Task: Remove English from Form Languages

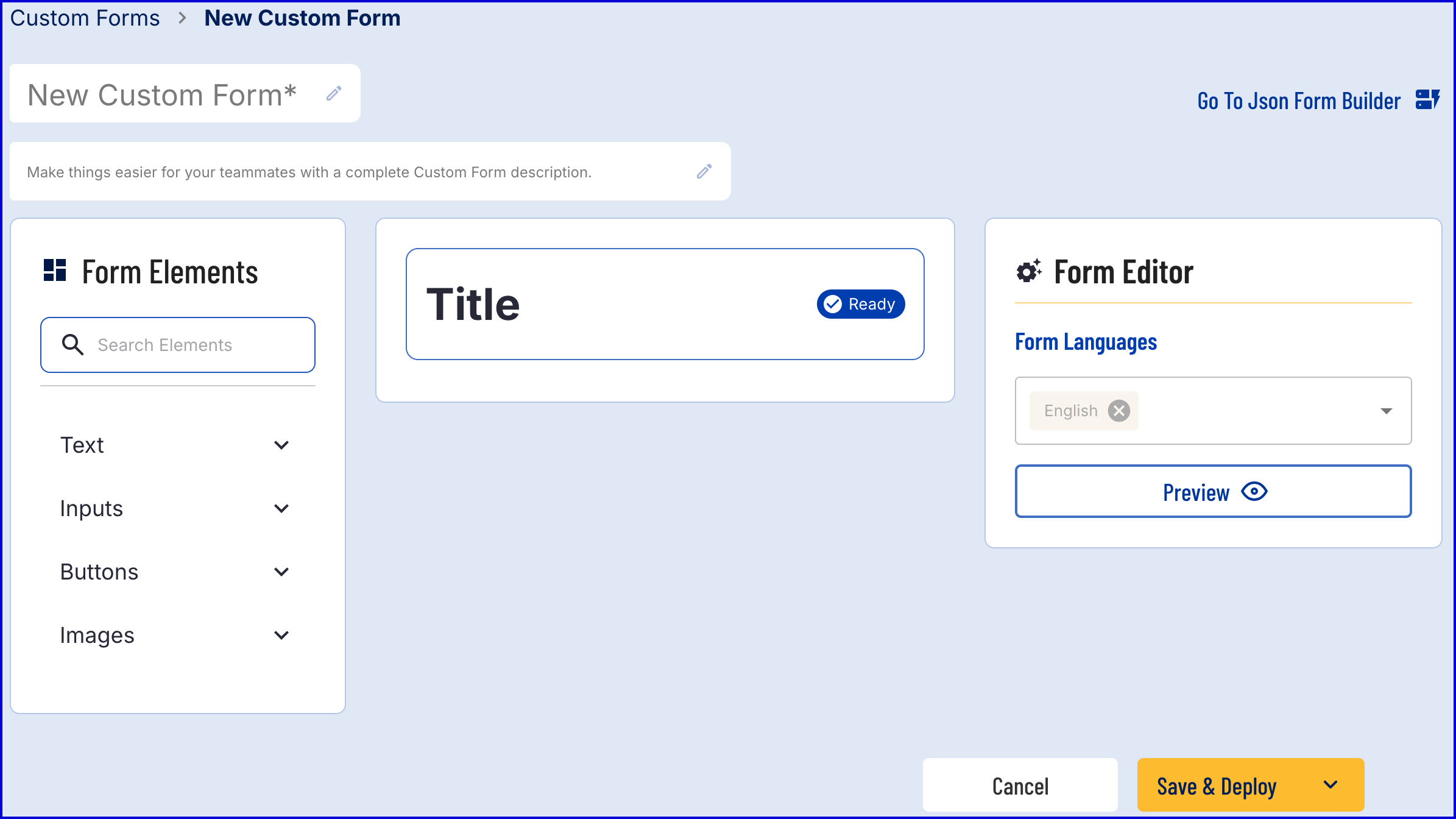Action: [x=1119, y=411]
